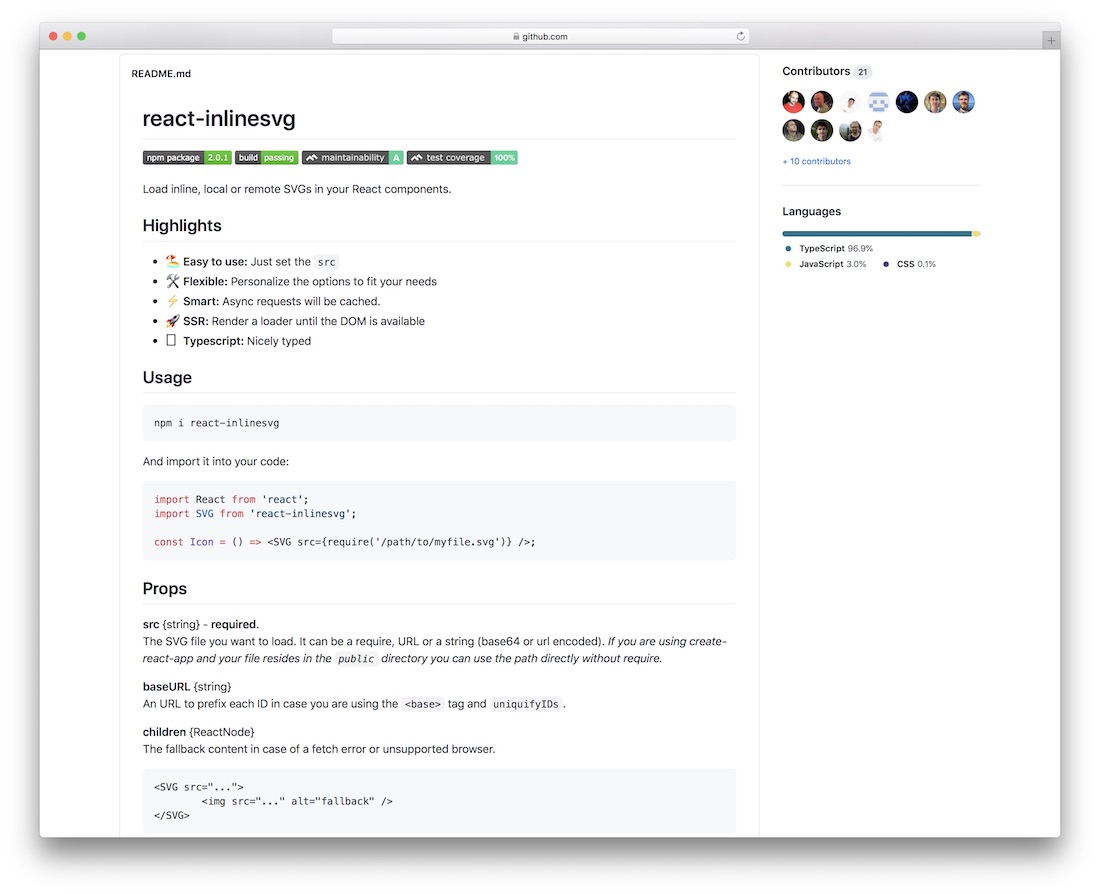Image resolution: width=1100 pixels, height=894 pixels.
Task: Click the '<img src="..." alt="fallback" />' code line
Action: 297,801
